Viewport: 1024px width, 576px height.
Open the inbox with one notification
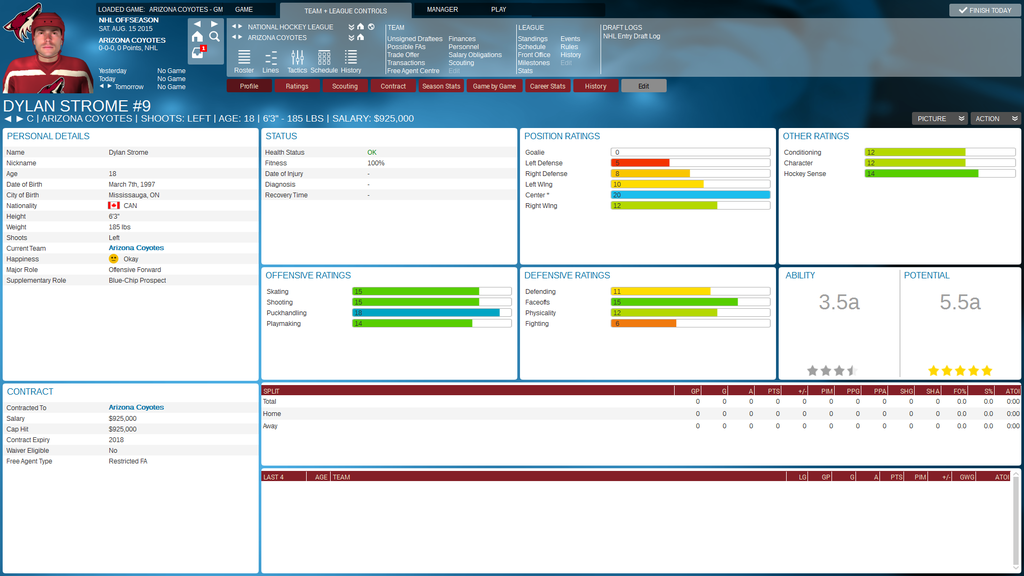[x=198, y=53]
